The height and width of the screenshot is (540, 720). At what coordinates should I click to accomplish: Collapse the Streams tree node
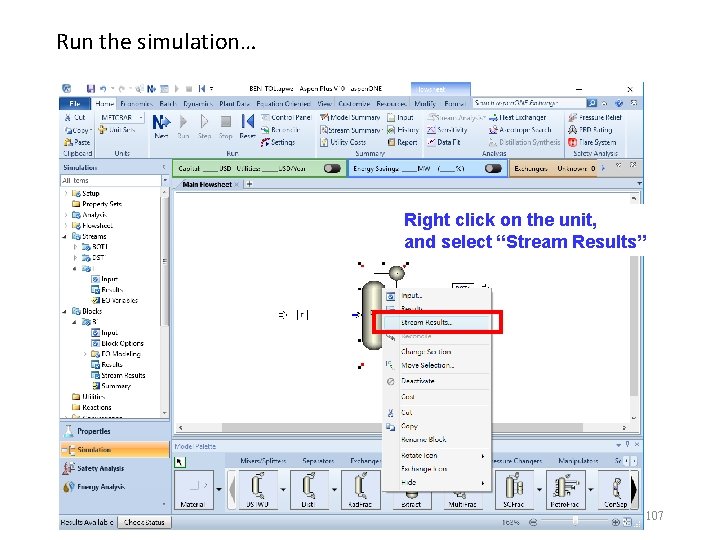tap(64, 236)
